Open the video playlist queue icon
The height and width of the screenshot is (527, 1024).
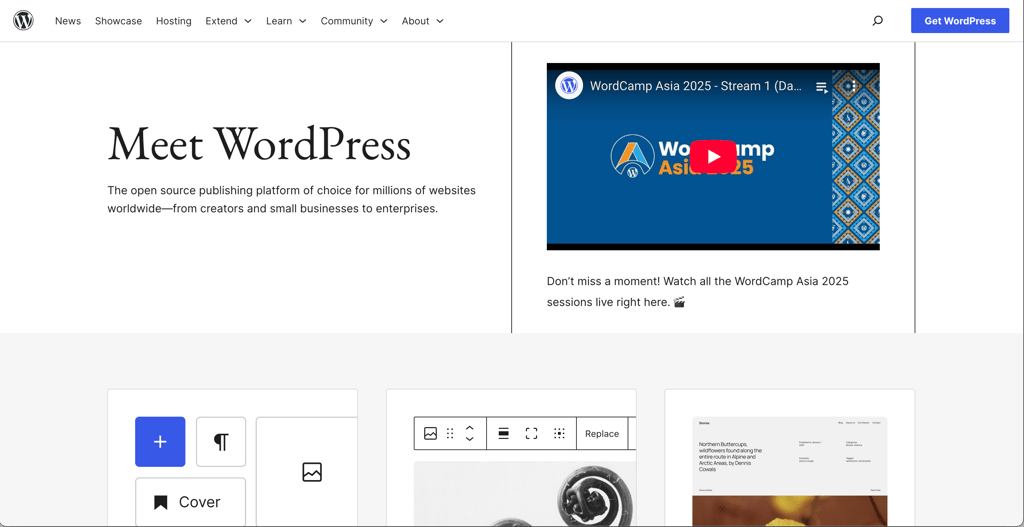pos(822,86)
